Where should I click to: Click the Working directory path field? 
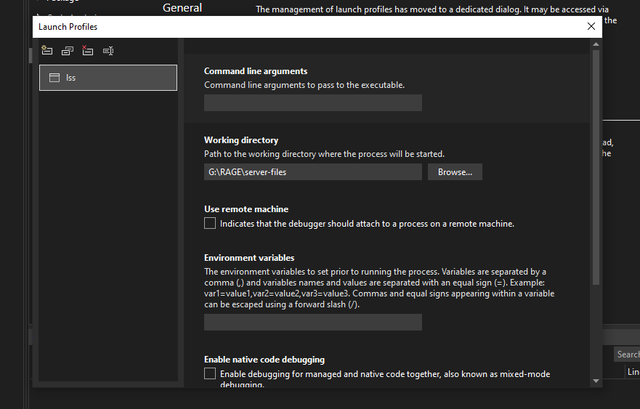[x=313, y=172]
